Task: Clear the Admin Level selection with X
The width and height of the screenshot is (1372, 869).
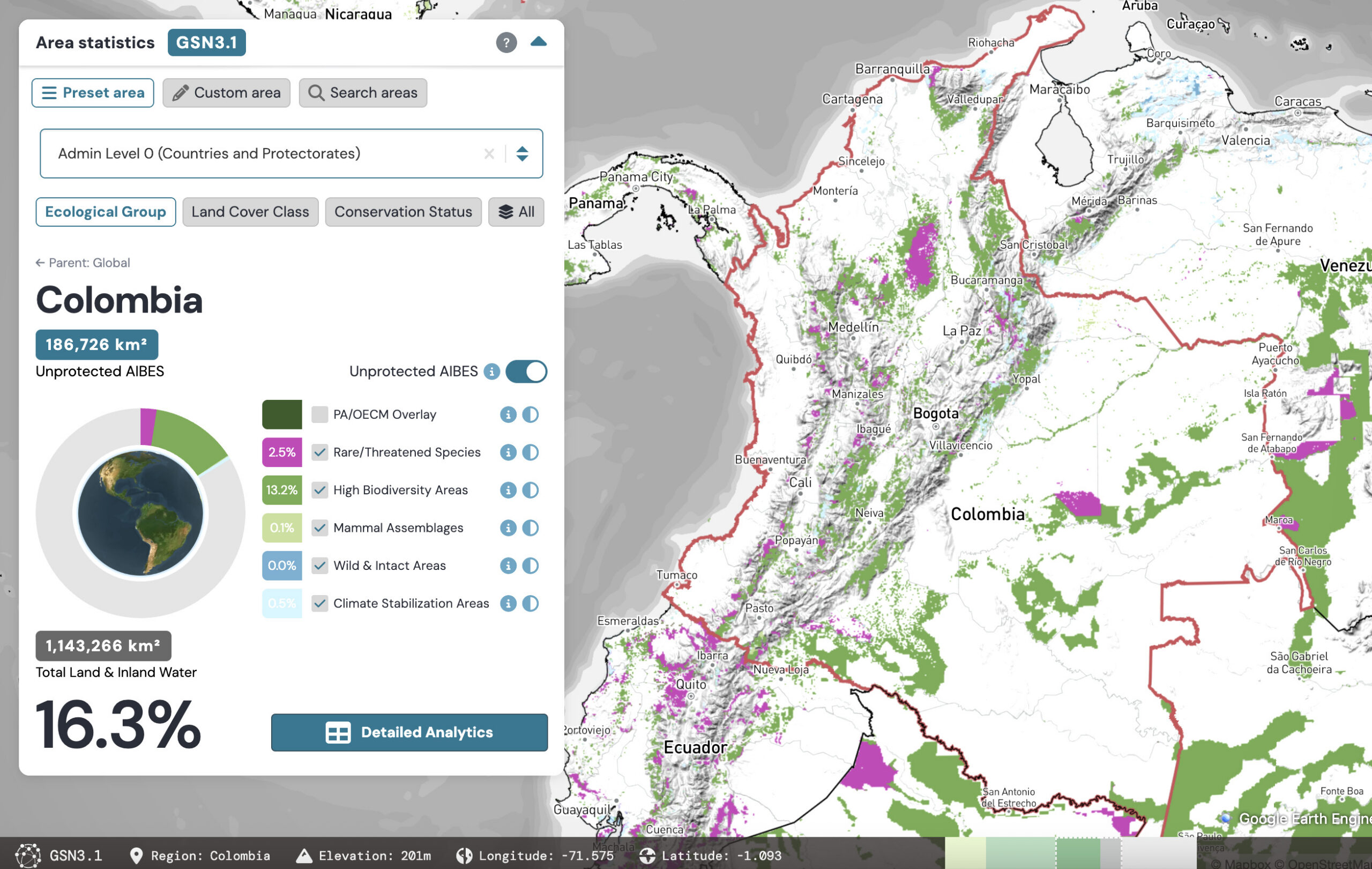Action: click(x=489, y=154)
